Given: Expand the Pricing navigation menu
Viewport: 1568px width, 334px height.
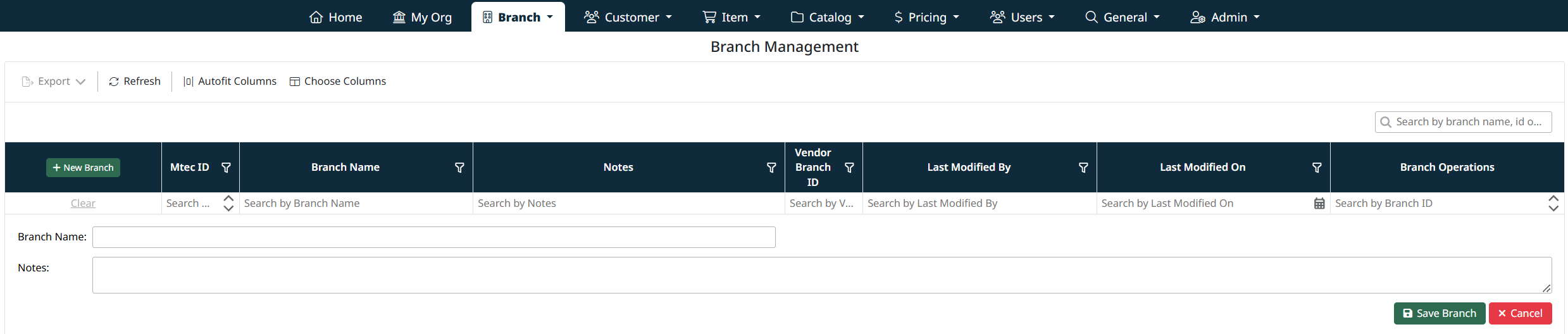Looking at the screenshot, I should click(926, 17).
